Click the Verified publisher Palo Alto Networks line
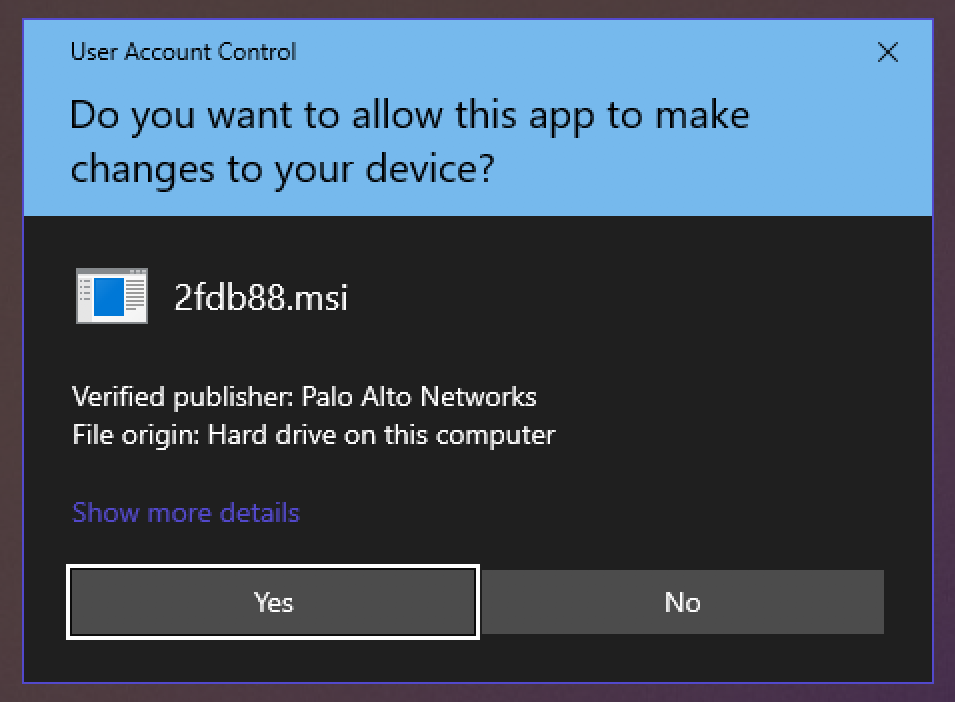The height and width of the screenshot is (702, 955). coord(304,397)
